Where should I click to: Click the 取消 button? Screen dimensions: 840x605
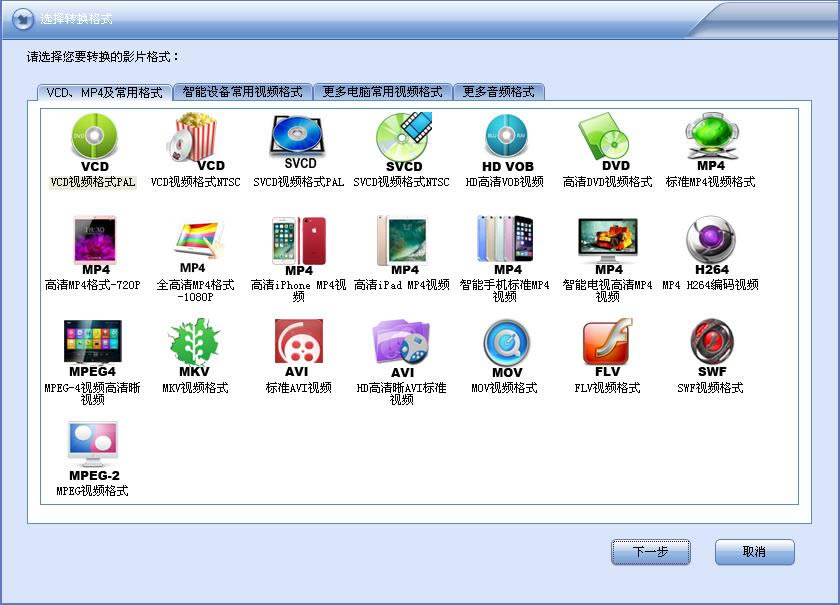pos(754,552)
